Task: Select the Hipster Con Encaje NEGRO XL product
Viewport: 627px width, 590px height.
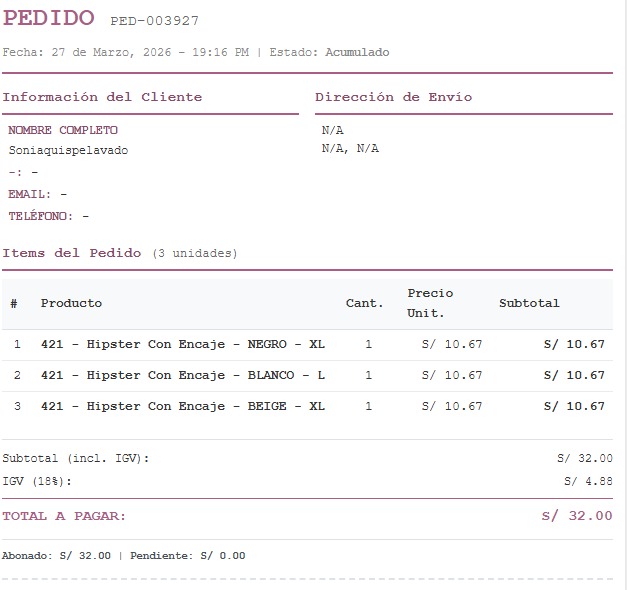Action: click(x=182, y=344)
